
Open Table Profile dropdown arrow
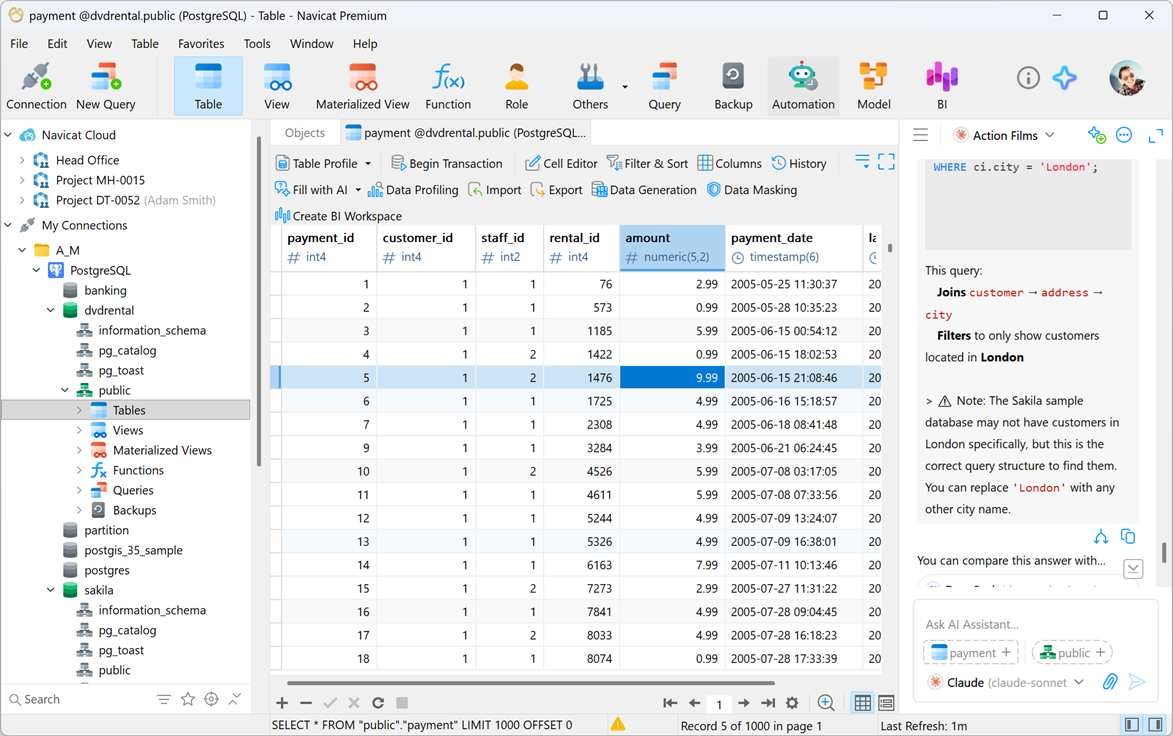(x=368, y=164)
